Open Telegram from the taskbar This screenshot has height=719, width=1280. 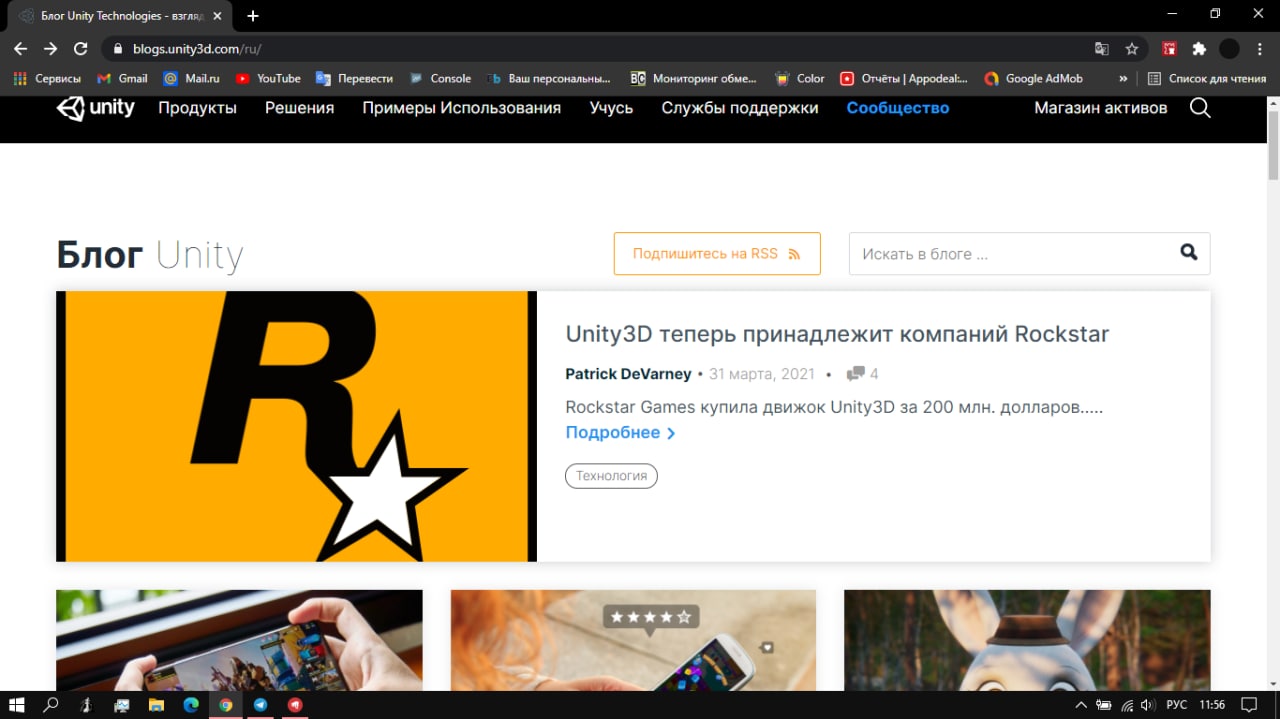(x=261, y=705)
